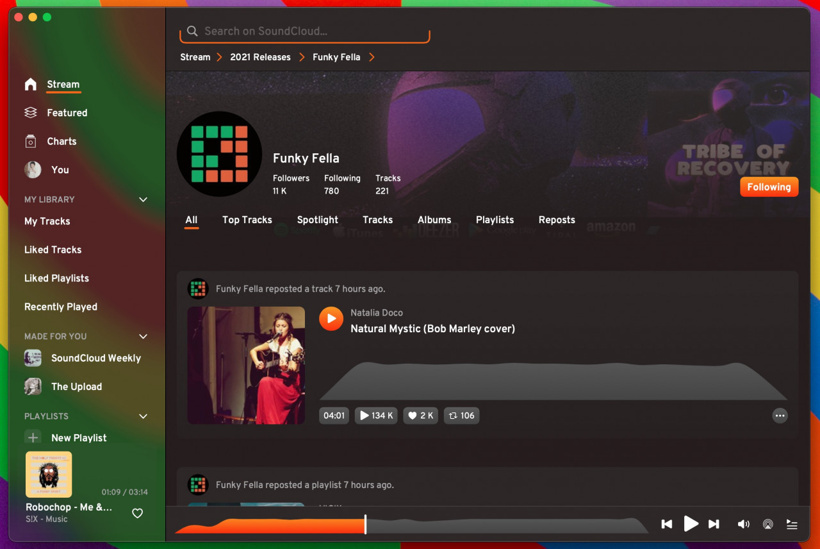Click the Stream home icon in sidebar
The width and height of the screenshot is (820, 549).
(x=31, y=85)
